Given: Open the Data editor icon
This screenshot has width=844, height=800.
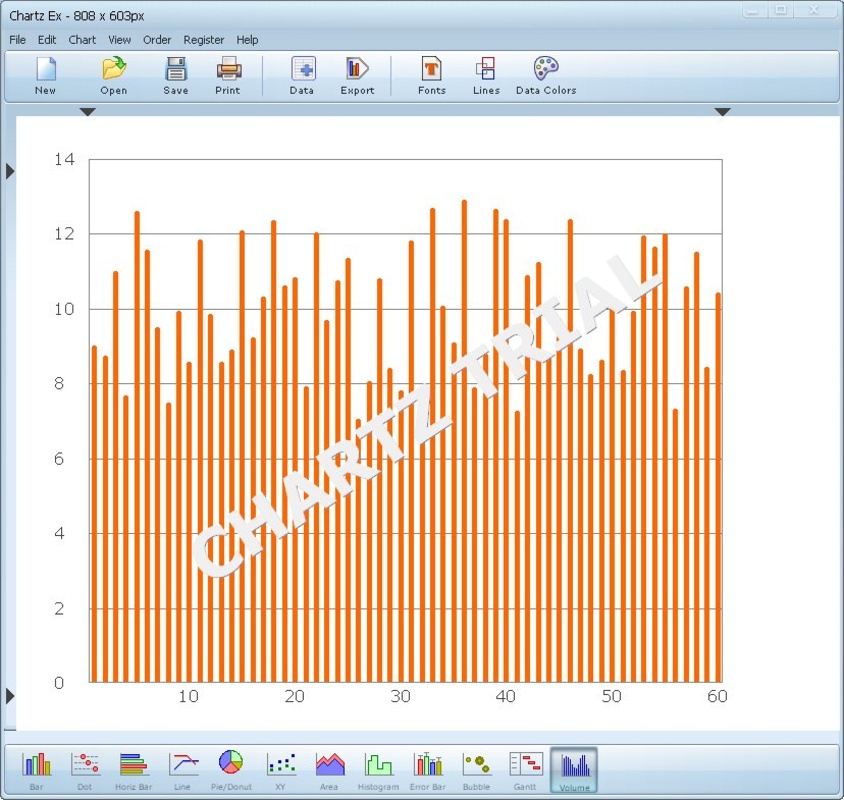Looking at the screenshot, I should (x=302, y=75).
